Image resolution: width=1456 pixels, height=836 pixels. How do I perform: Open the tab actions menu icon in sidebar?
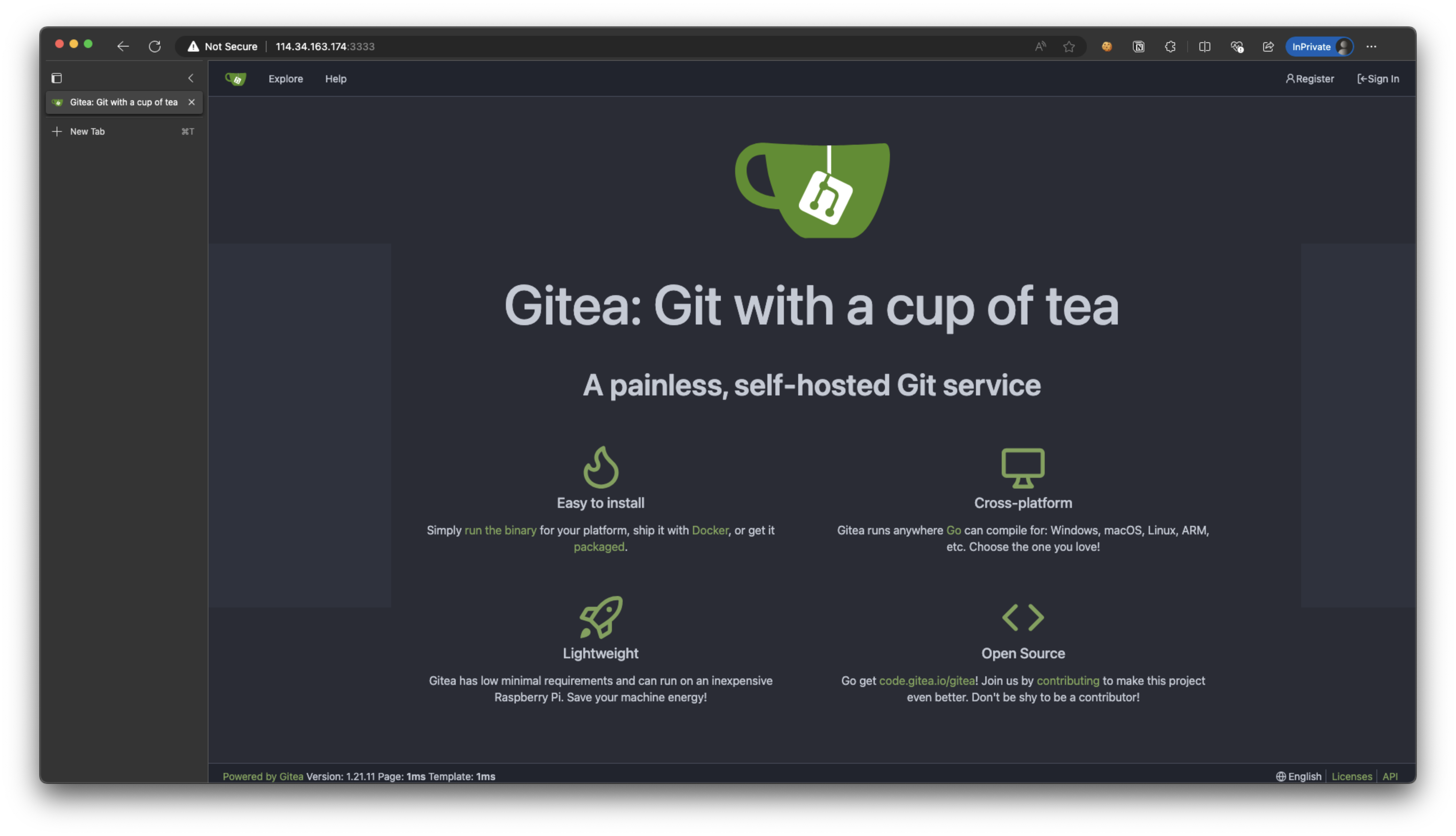click(x=56, y=78)
